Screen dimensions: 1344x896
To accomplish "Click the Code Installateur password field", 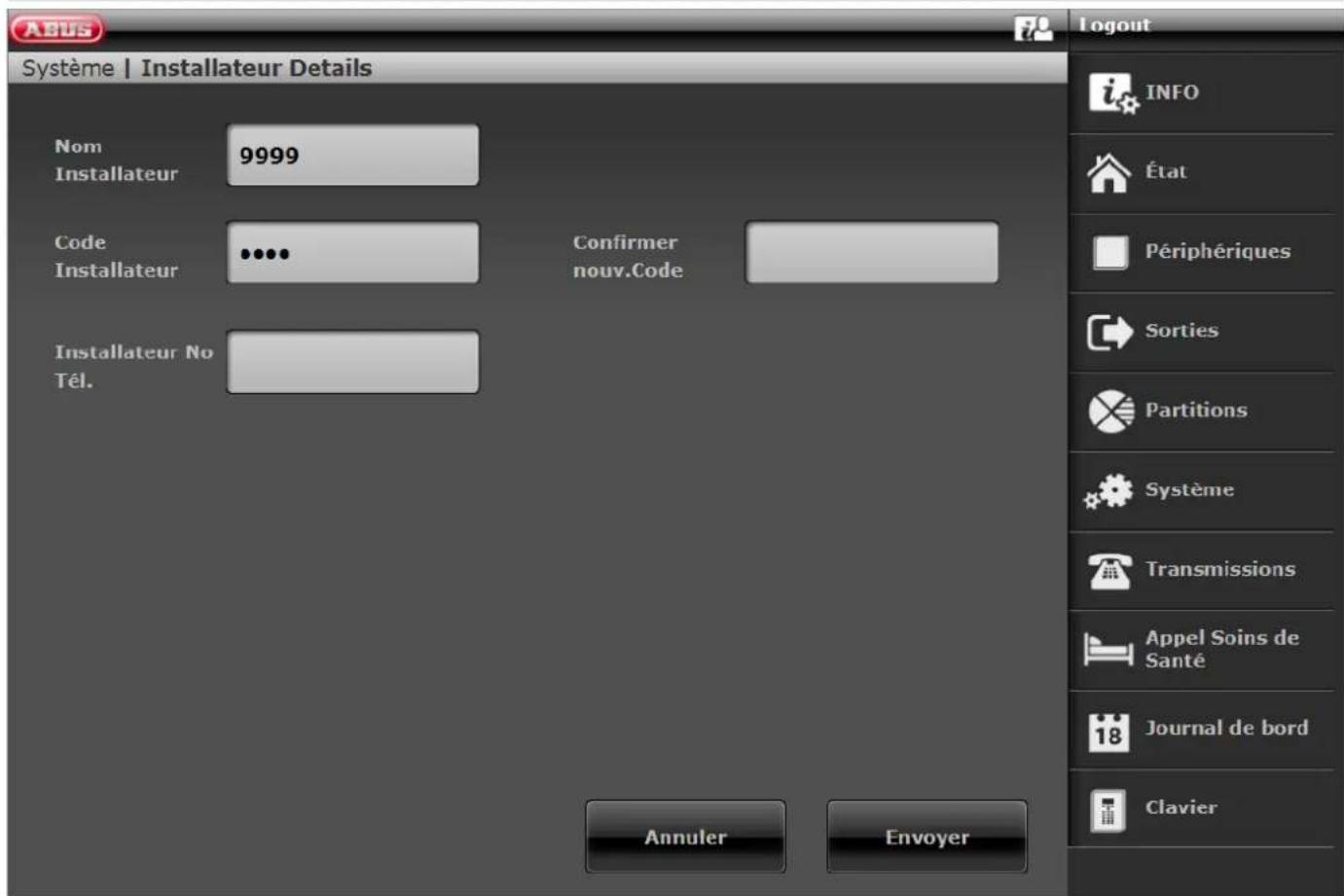I will pyautogui.click(x=352, y=253).
